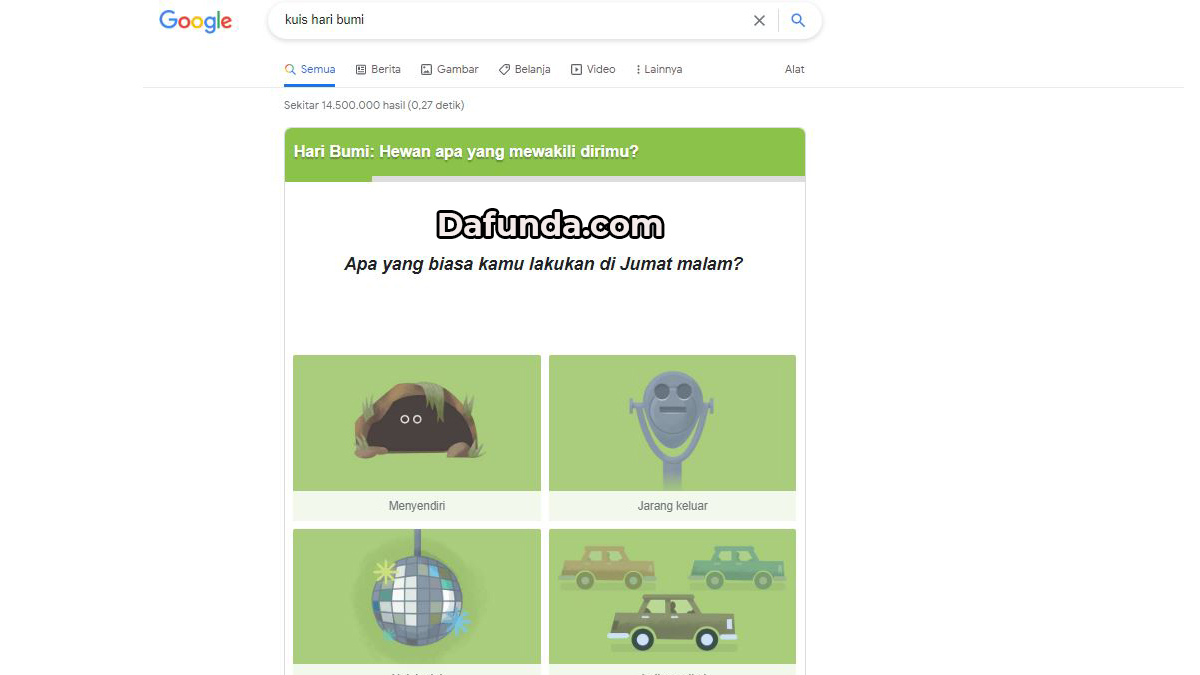Click the Google logo
Image resolution: width=1200 pixels, height=675 pixels.
(x=195, y=21)
